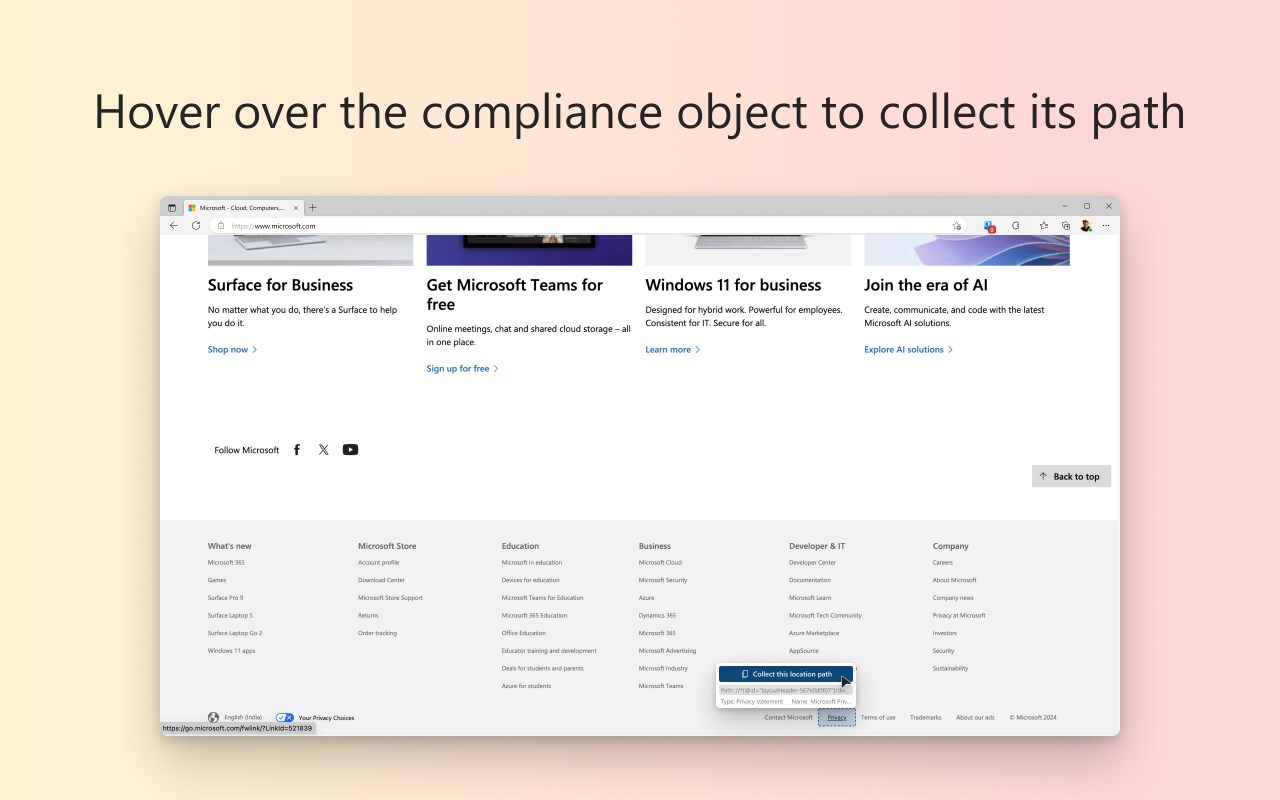Open Microsoft Store Support link

[x=390, y=598]
